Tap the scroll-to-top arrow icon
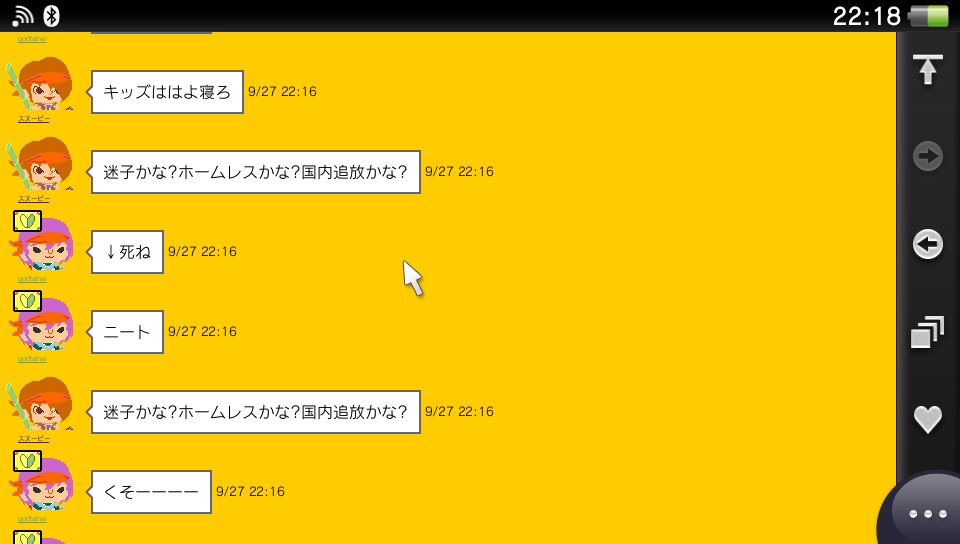The width and height of the screenshot is (960, 544). point(928,69)
